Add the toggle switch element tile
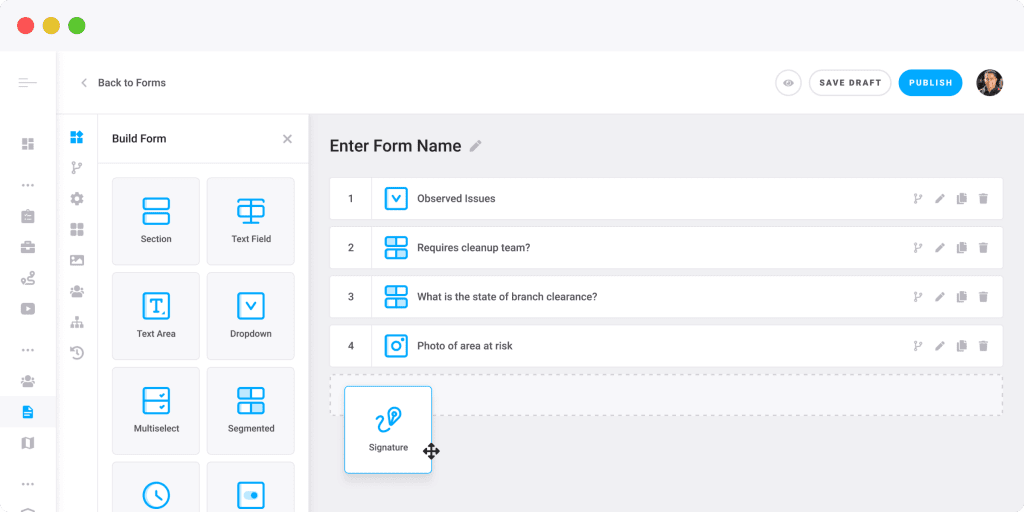The width and height of the screenshot is (1024, 512). point(251,487)
